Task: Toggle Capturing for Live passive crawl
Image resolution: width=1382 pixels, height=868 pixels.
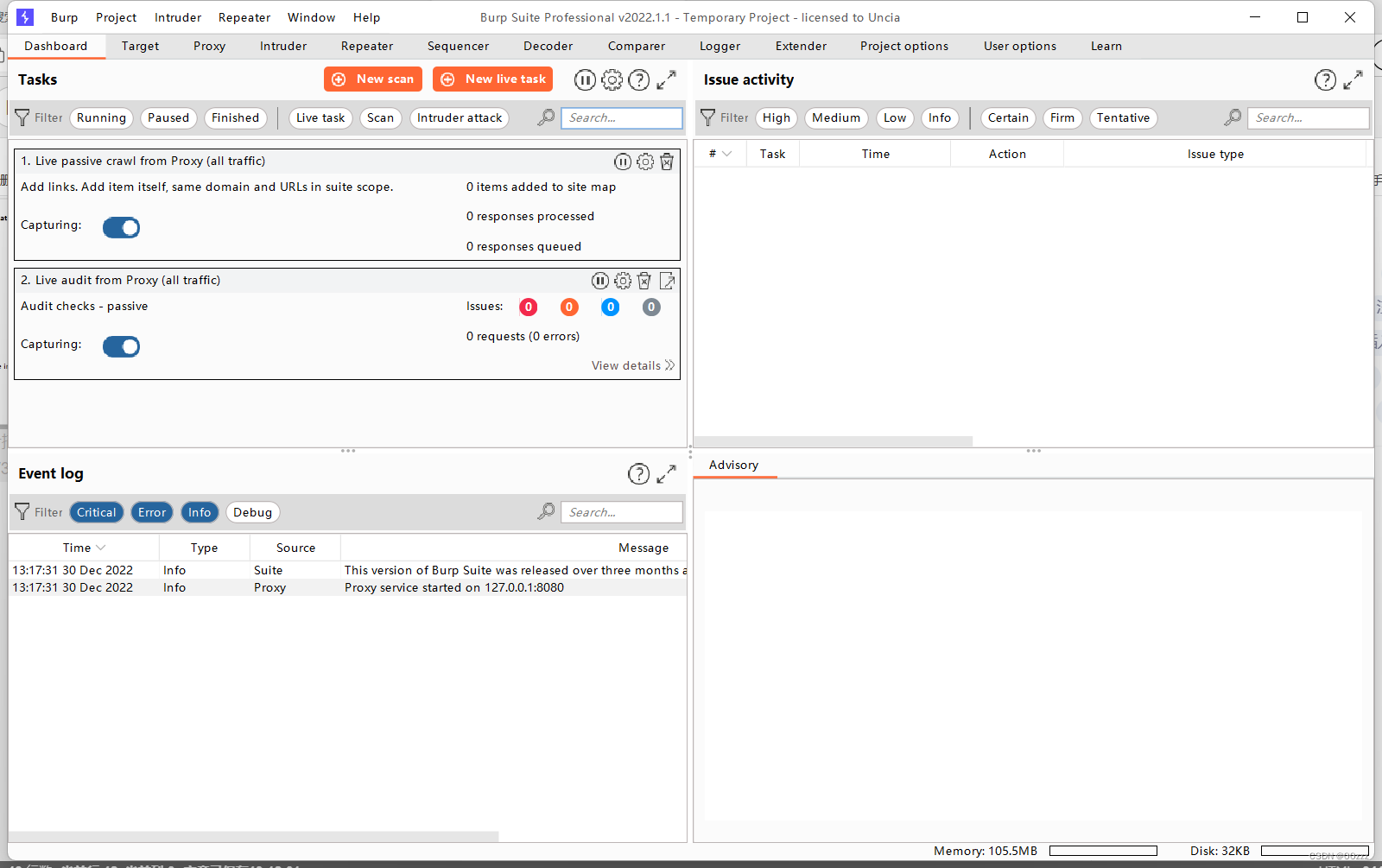Action: pyautogui.click(x=121, y=227)
